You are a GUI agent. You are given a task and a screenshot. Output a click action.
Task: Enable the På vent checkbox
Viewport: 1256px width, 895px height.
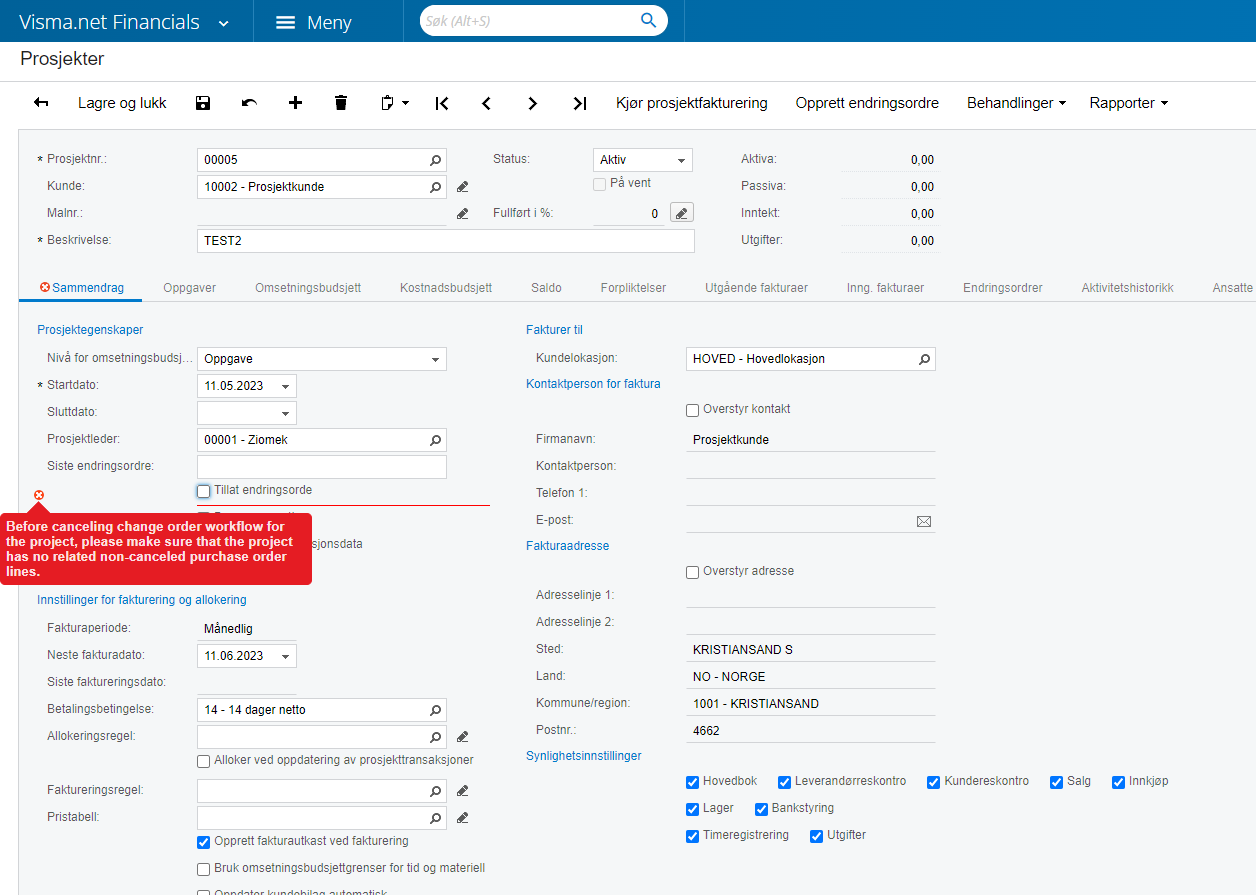[x=599, y=183]
